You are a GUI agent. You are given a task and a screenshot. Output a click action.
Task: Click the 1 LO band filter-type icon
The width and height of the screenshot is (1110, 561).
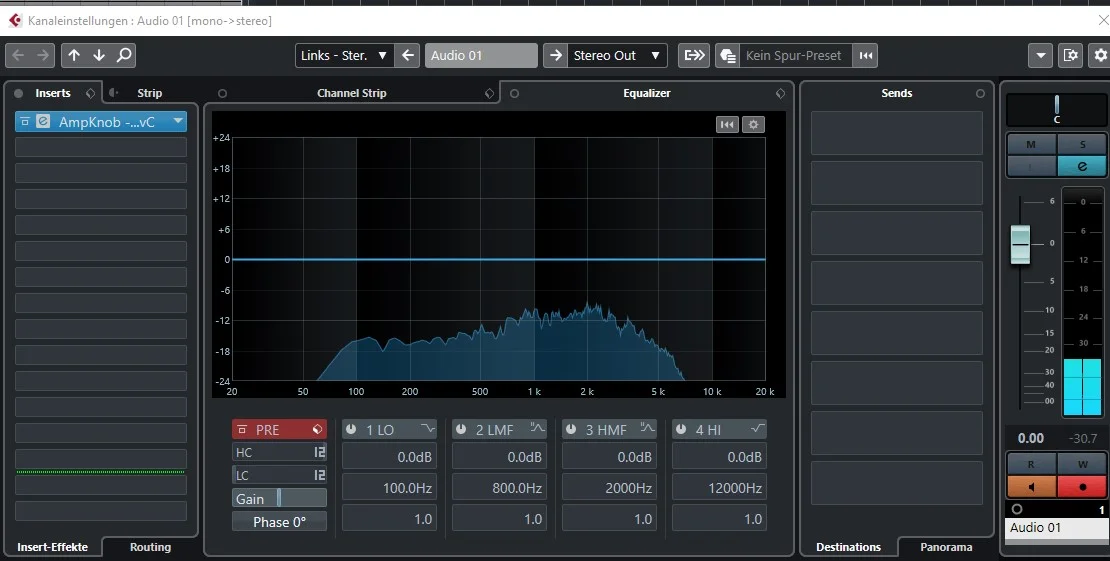[x=428, y=429]
